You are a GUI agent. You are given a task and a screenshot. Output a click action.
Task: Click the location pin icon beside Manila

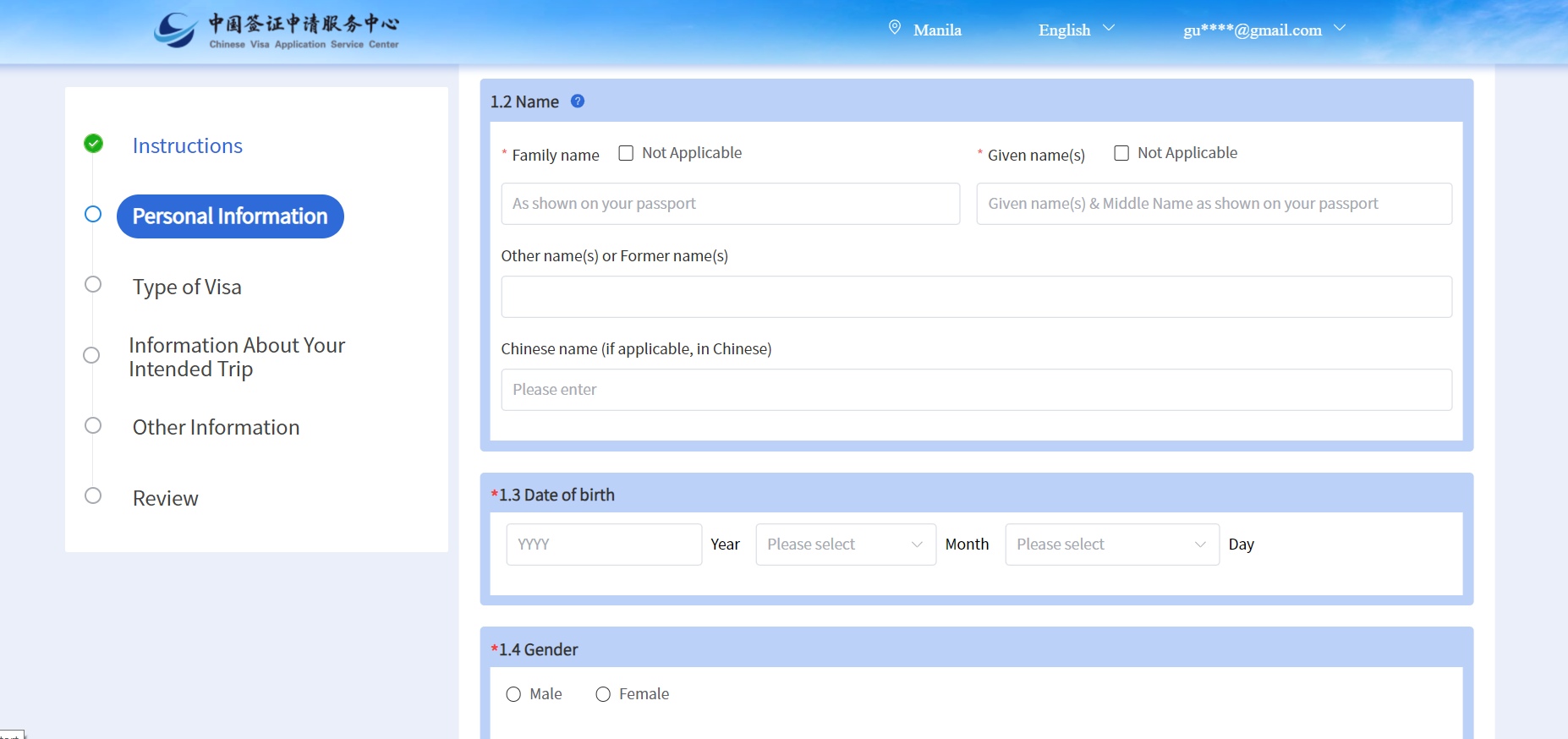[x=895, y=28]
